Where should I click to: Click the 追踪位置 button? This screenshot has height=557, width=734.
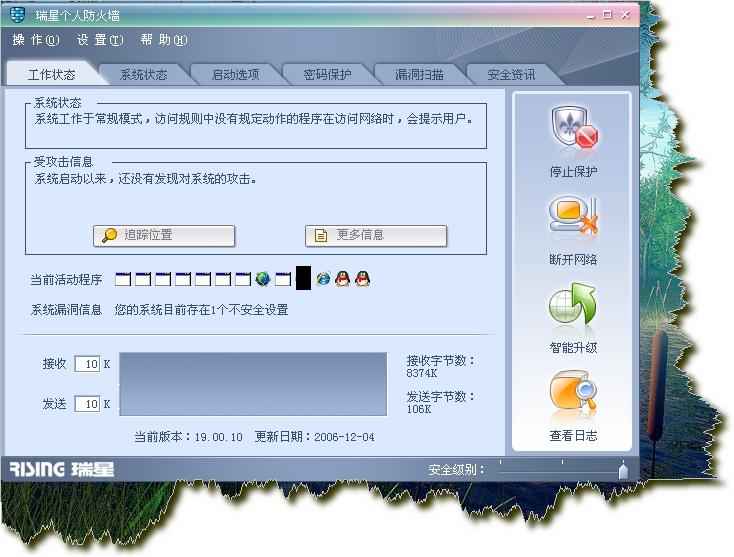point(164,235)
